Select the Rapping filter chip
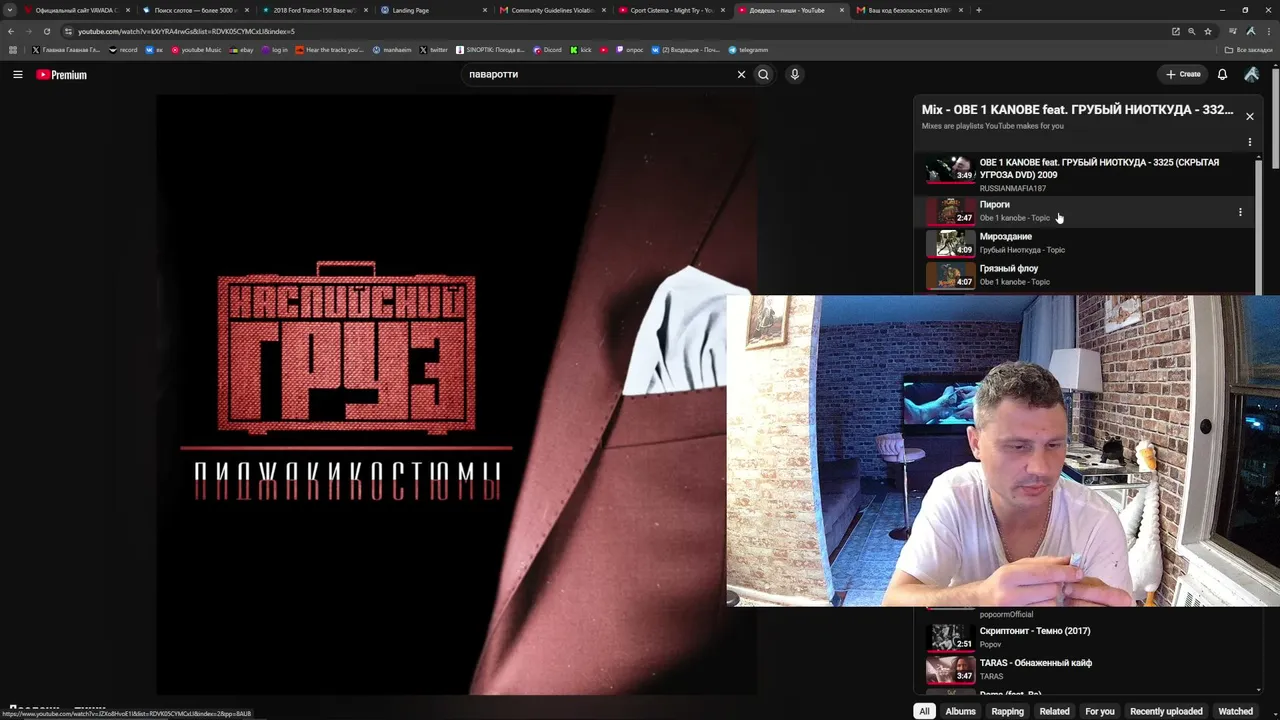Image resolution: width=1280 pixels, height=720 pixels. (1007, 711)
